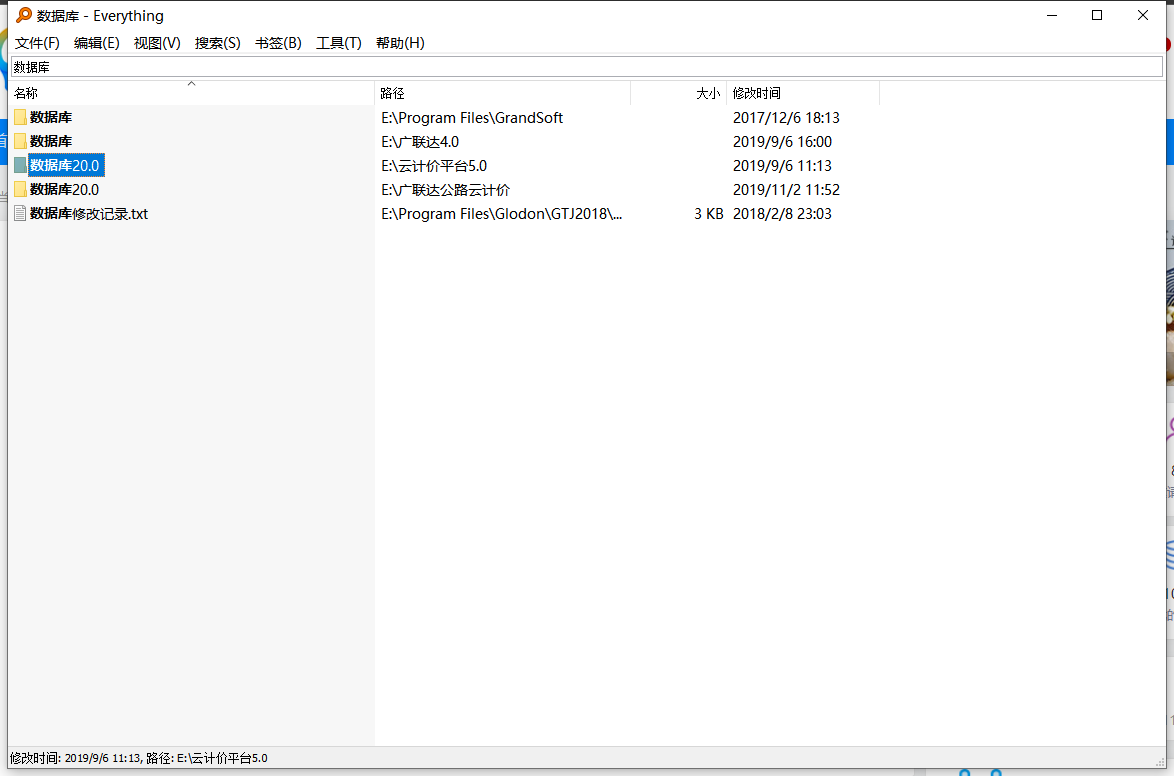Click path E:\Program Files\GrandSoft
The width and height of the screenshot is (1174, 776).
[472, 118]
